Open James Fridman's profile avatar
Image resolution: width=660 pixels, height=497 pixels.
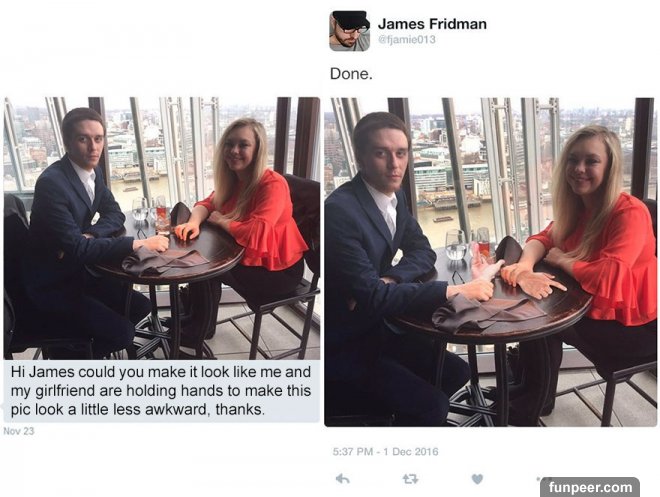tap(349, 32)
